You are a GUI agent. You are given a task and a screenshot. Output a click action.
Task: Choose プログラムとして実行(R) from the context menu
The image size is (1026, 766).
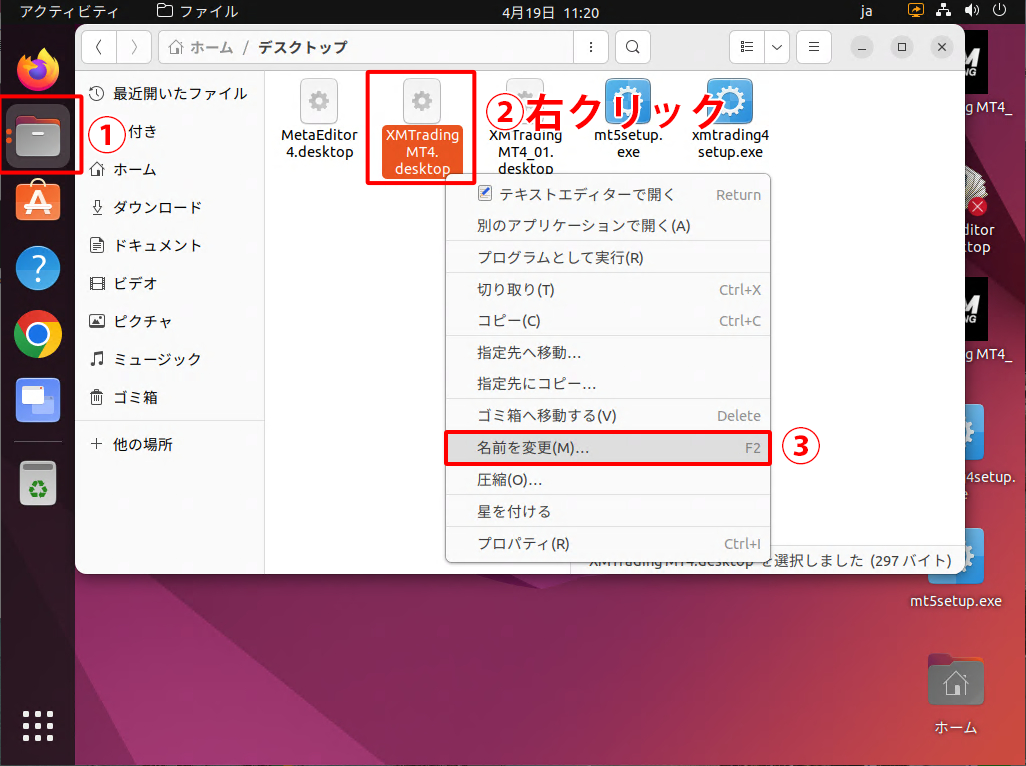click(x=560, y=258)
